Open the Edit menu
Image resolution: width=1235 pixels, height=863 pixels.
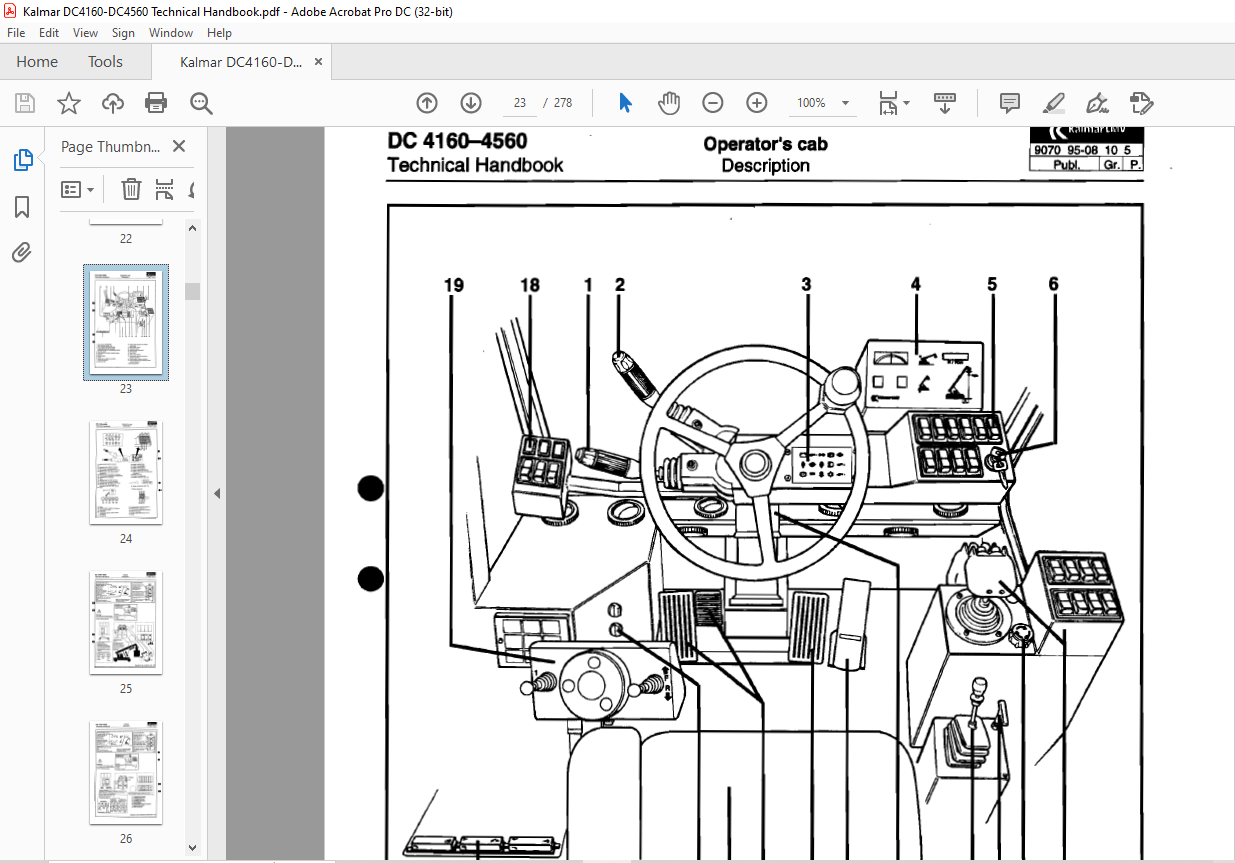point(49,33)
